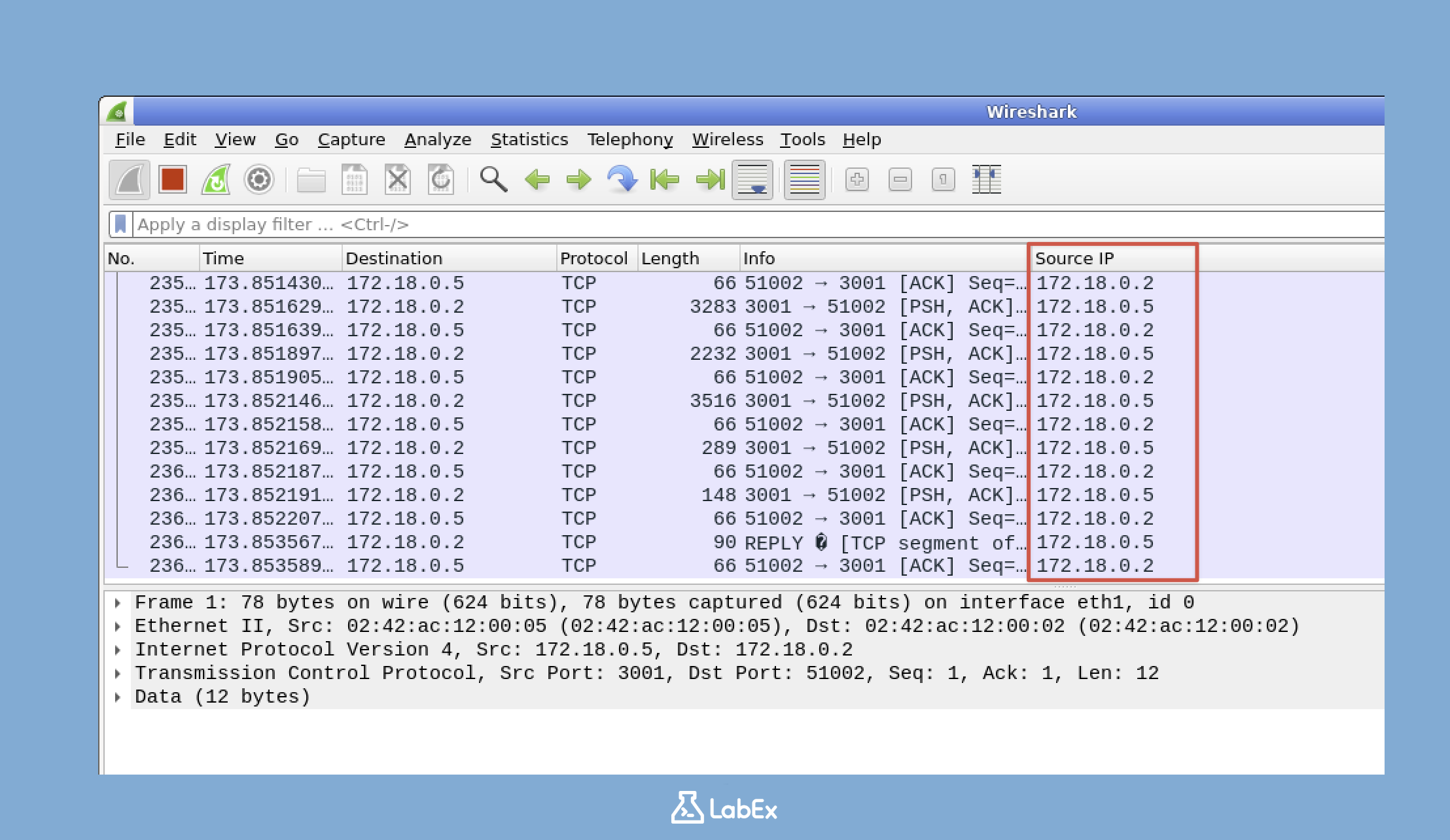Click the display filter bookmark icon
This screenshot has height=840, width=1450.
(x=120, y=224)
